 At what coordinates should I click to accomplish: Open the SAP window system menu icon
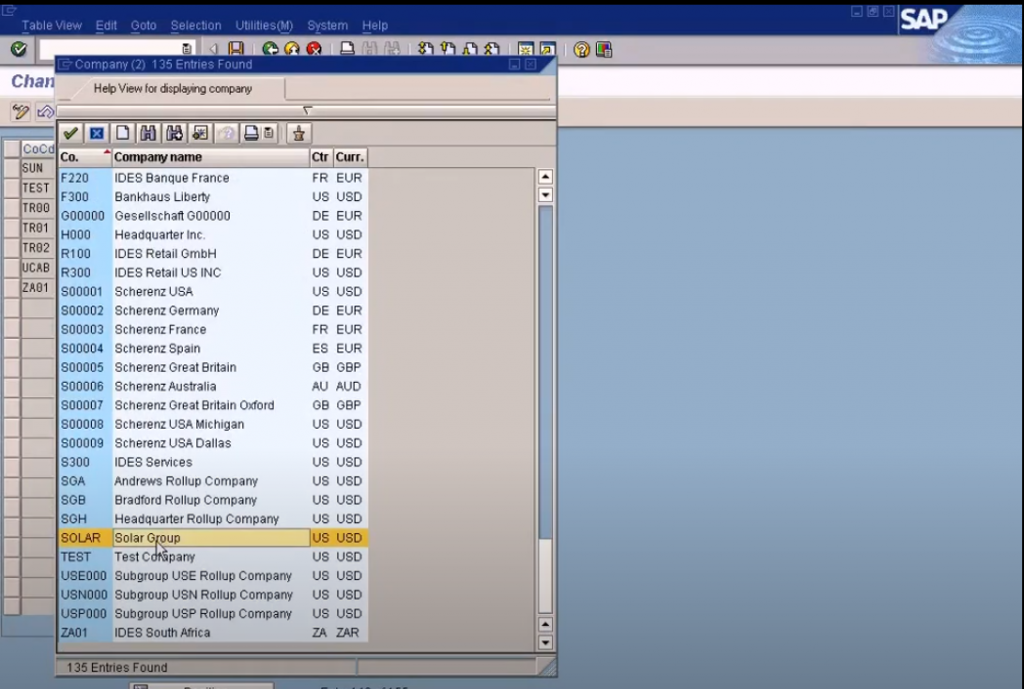click(x=9, y=9)
